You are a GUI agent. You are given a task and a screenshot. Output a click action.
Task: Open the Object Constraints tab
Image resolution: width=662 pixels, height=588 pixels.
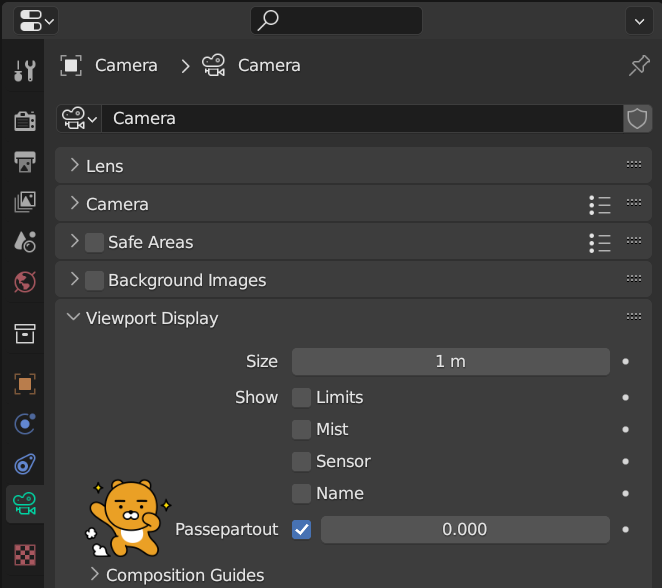[x=25, y=464]
